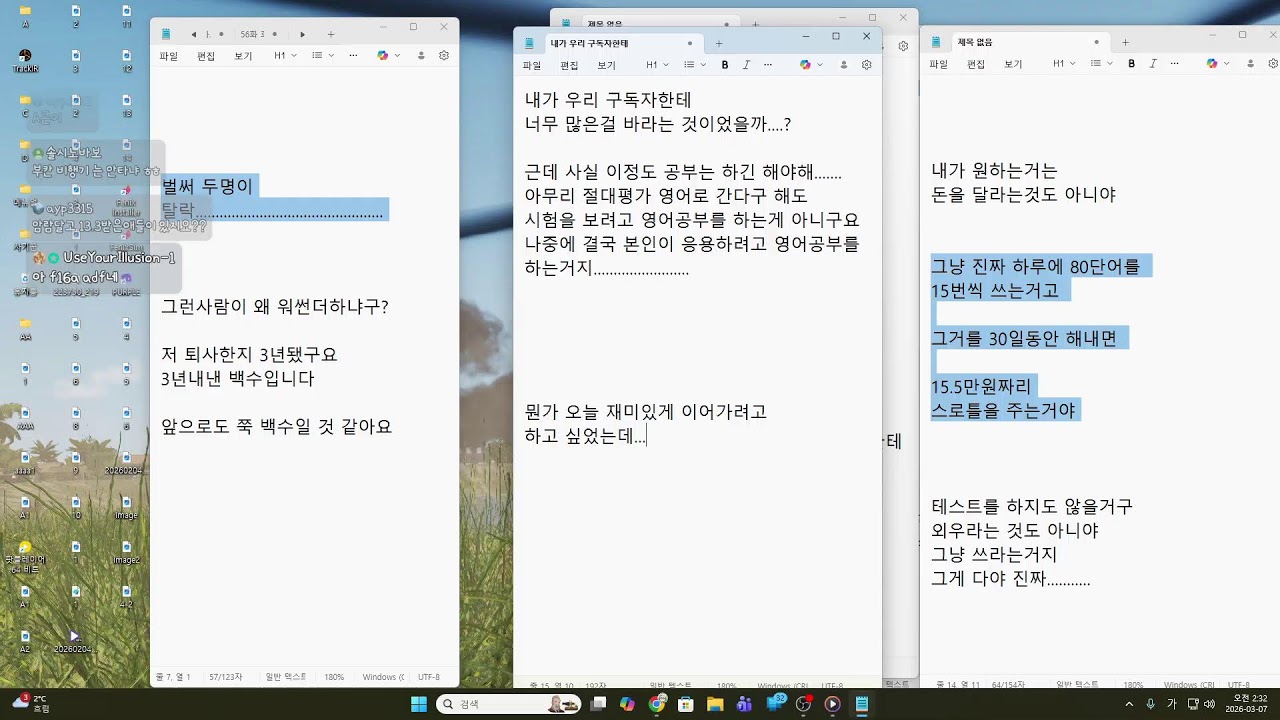Viewport: 1280px width, 720px height.
Task: Open settings gear of the background Notepad window
Action: point(903,46)
